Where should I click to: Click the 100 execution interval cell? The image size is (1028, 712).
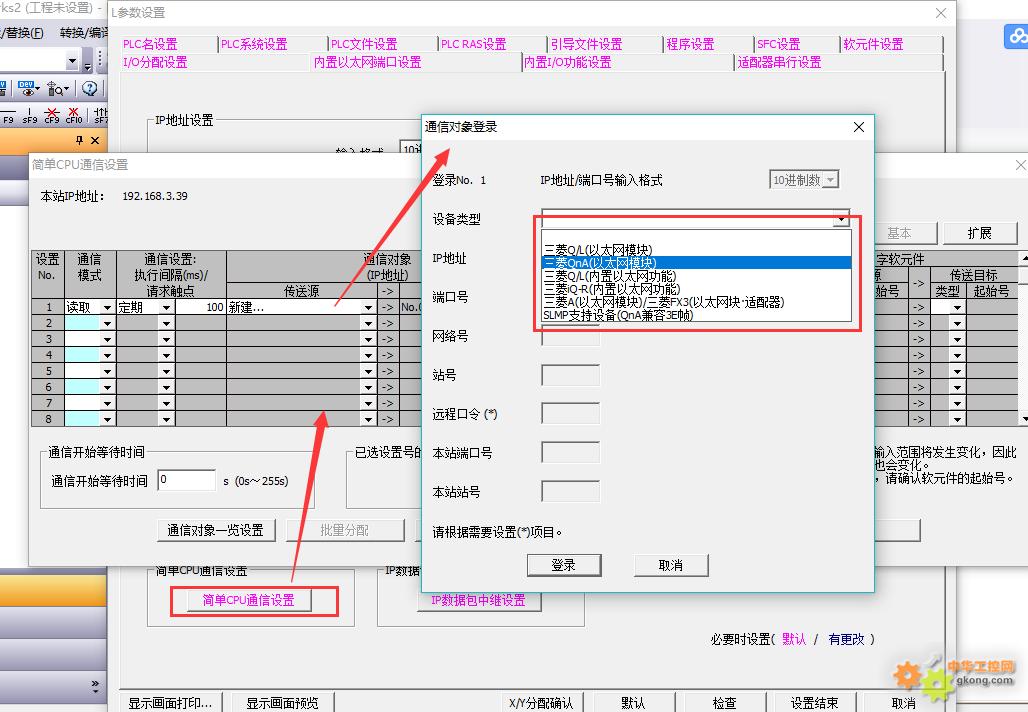click(201, 307)
